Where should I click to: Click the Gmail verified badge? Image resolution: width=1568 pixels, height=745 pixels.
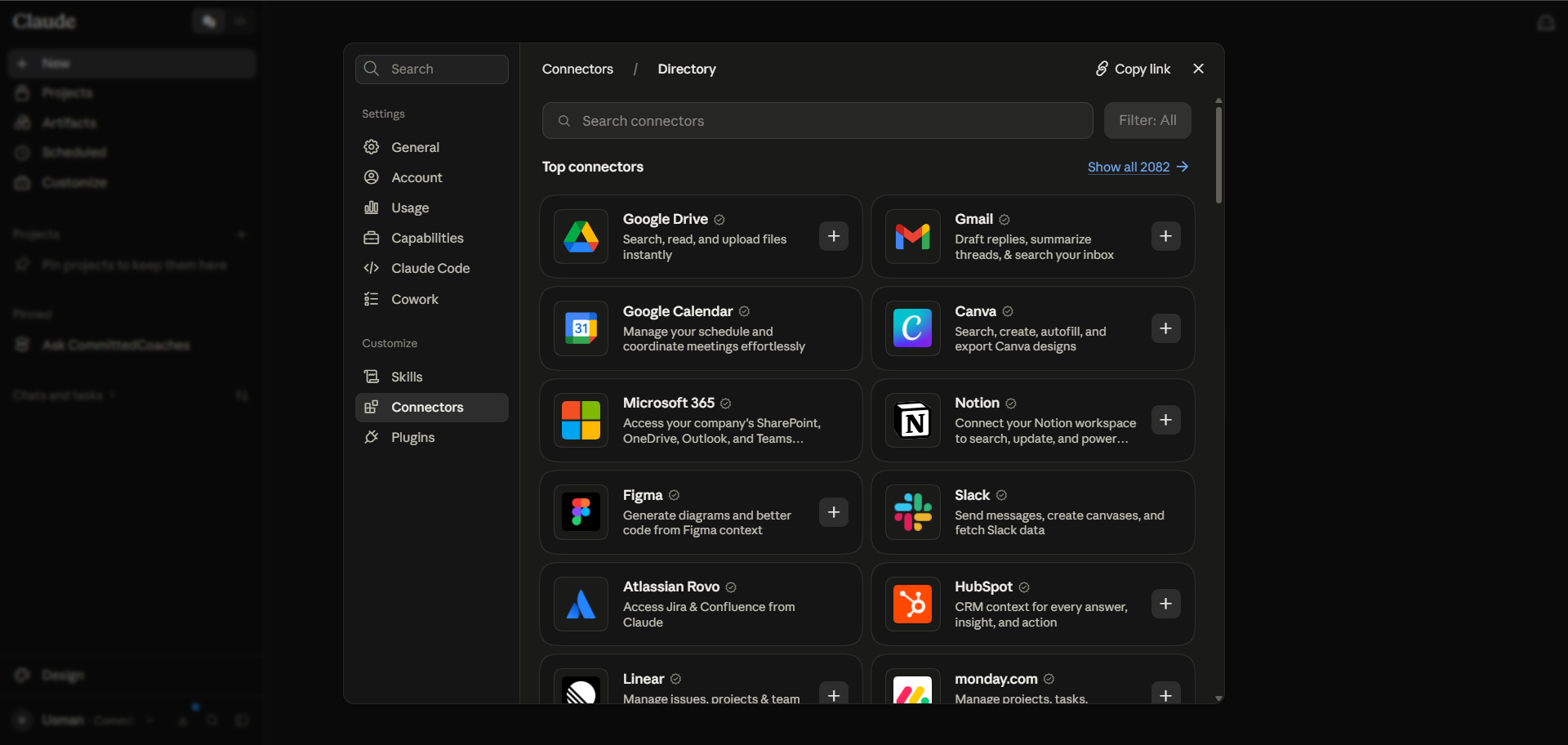(x=1004, y=220)
